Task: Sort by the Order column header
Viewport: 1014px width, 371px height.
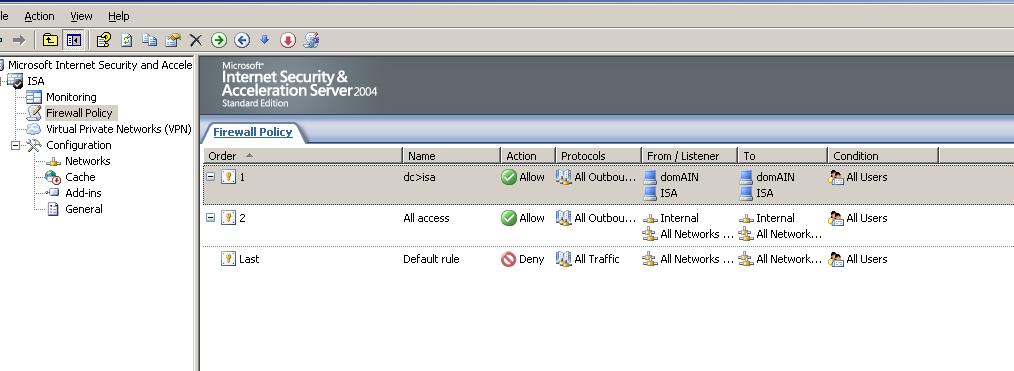Action: [303, 156]
